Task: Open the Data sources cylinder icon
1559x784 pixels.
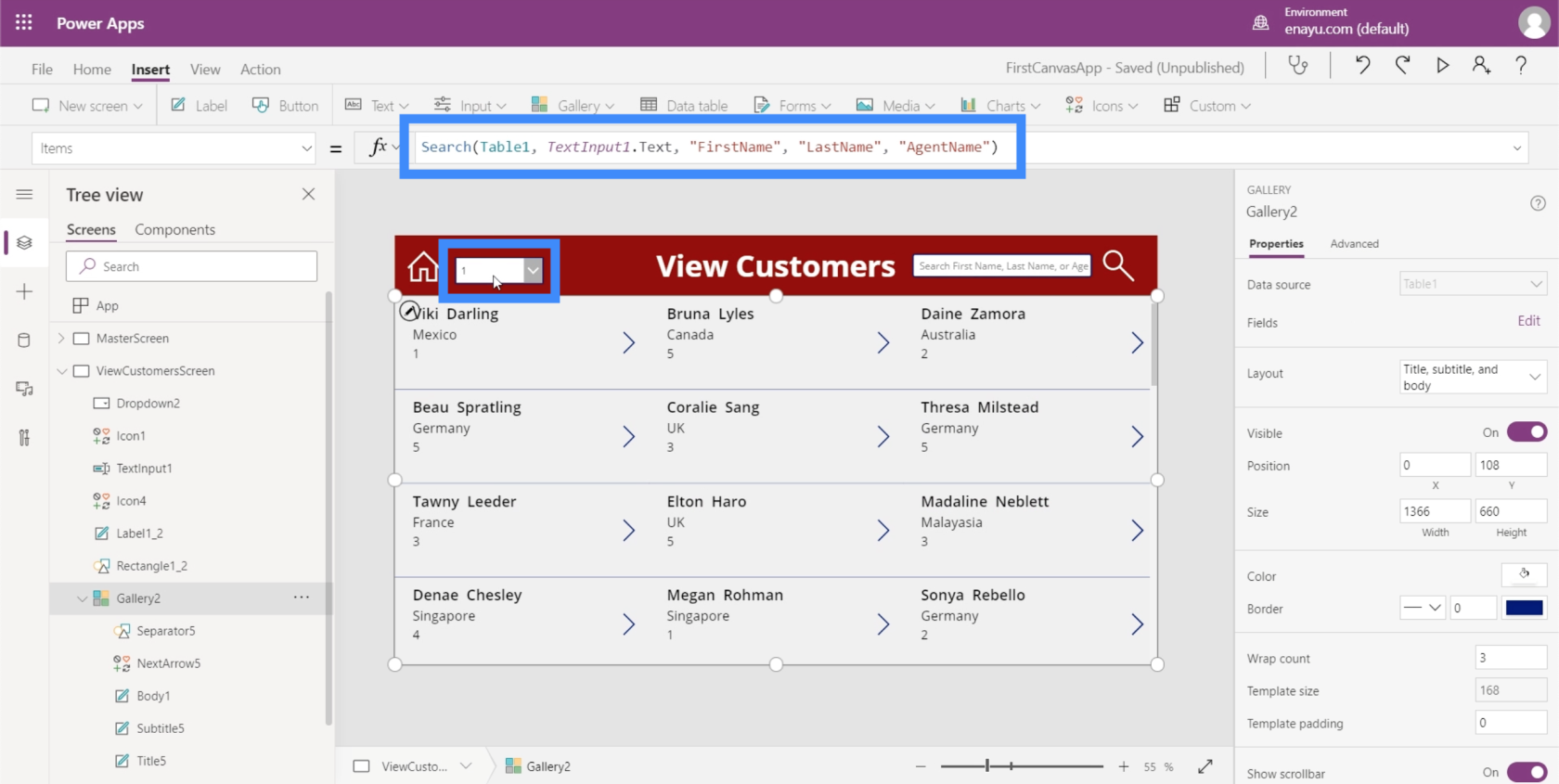Action: (24, 341)
